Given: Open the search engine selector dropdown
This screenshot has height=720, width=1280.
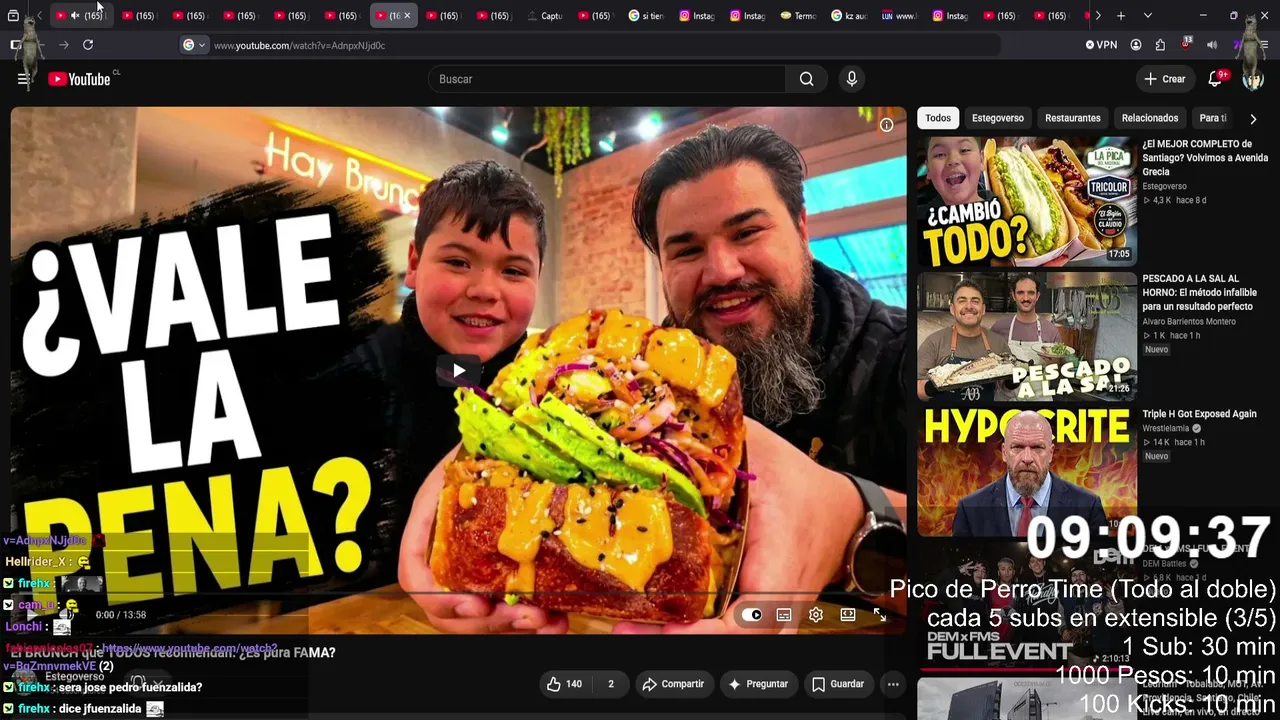Looking at the screenshot, I should click(x=194, y=45).
